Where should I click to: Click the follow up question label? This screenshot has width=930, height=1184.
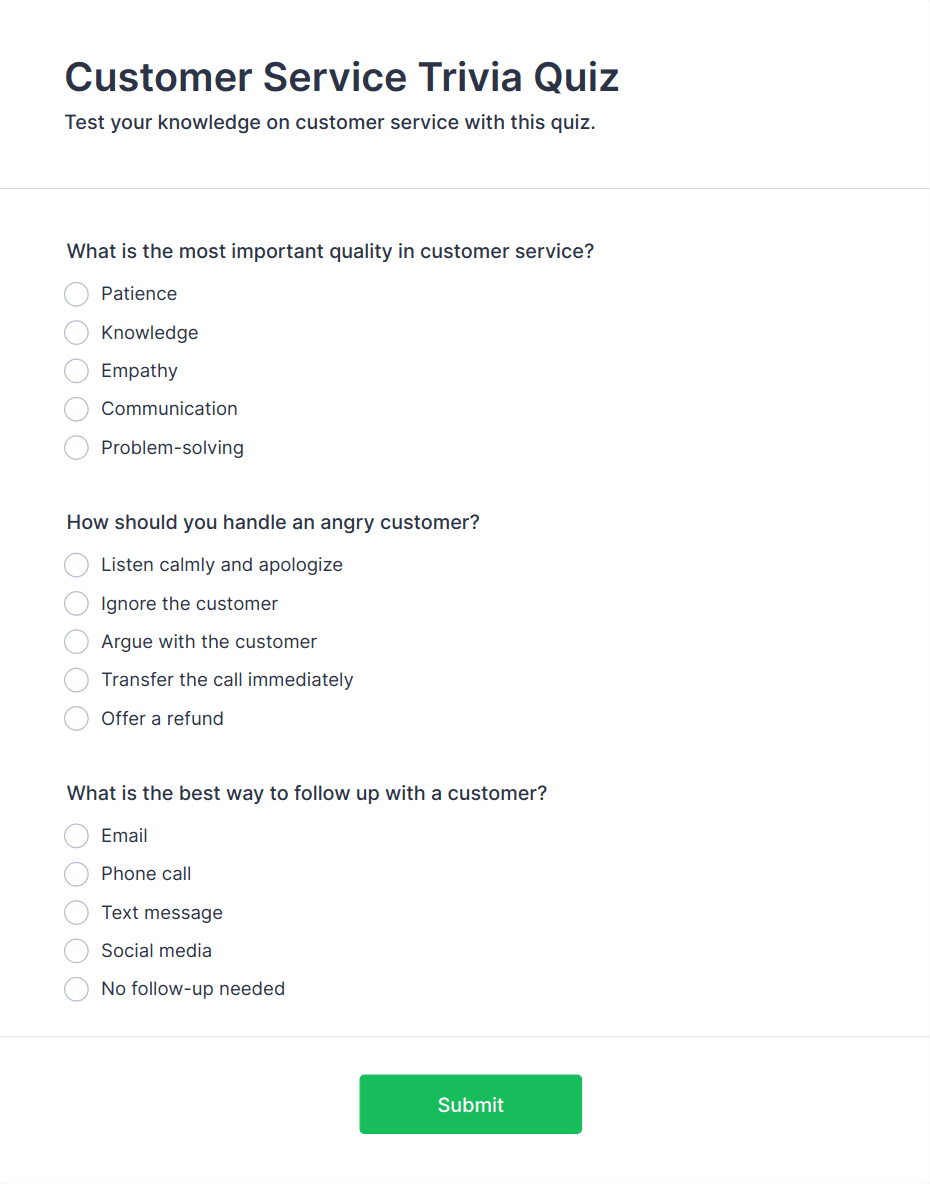point(307,793)
